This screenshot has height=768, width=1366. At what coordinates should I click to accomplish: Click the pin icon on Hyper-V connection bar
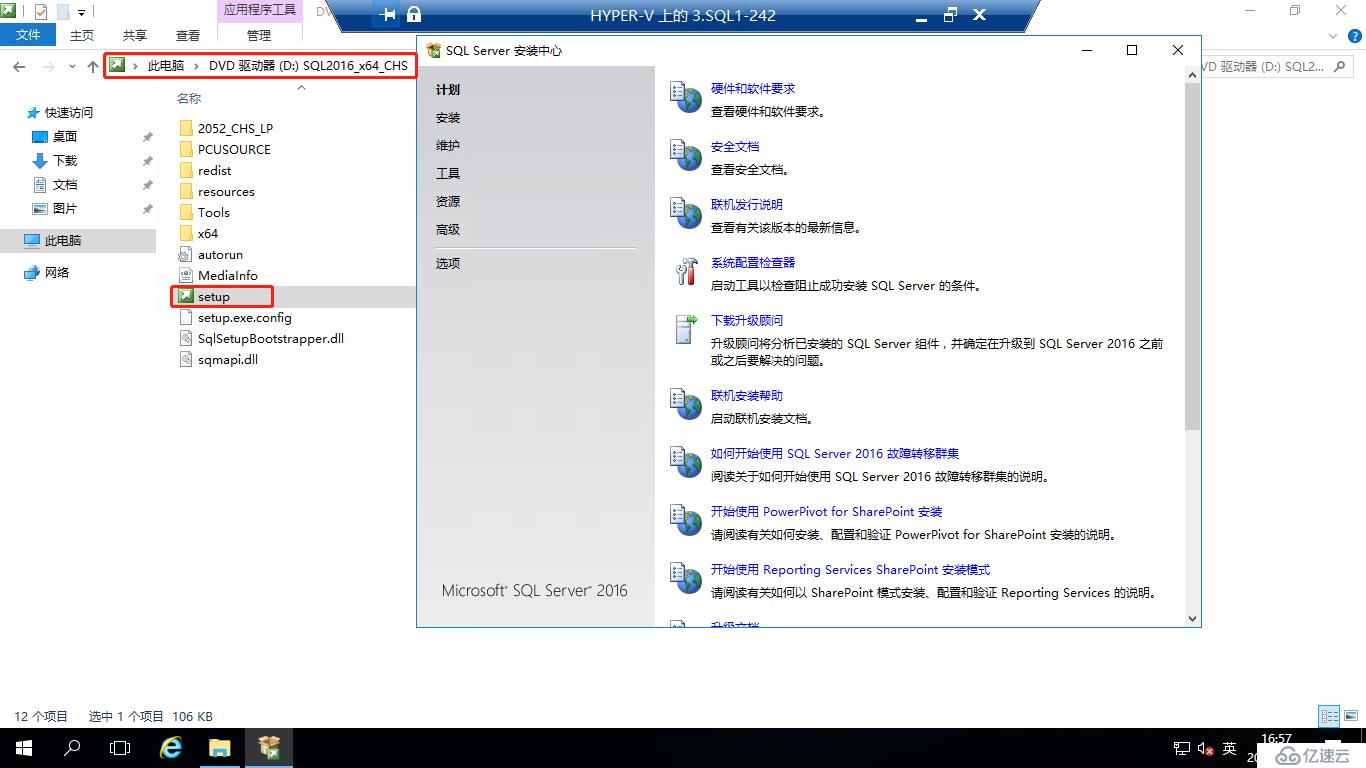pyautogui.click(x=388, y=15)
